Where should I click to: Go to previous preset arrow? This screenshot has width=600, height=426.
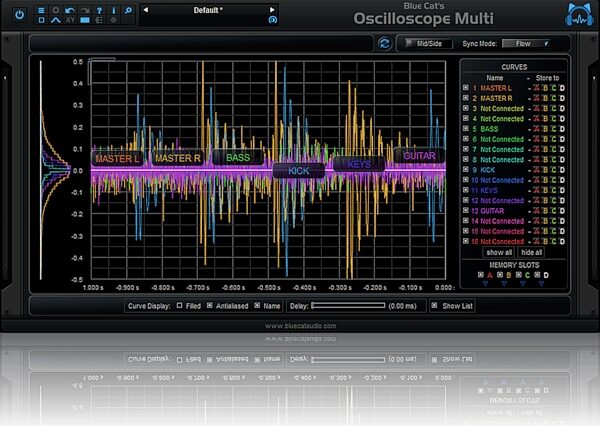click(x=146, y=10)
